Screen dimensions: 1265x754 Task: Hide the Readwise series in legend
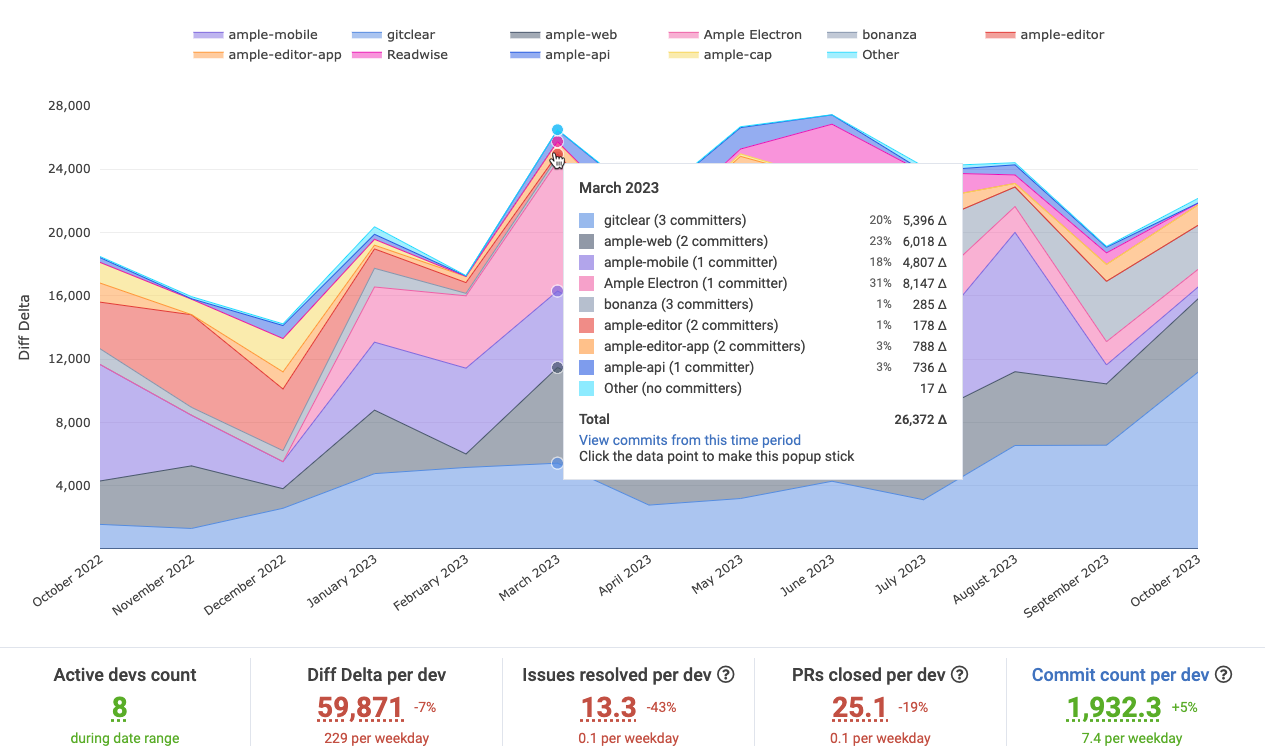(x=417, y=55)
